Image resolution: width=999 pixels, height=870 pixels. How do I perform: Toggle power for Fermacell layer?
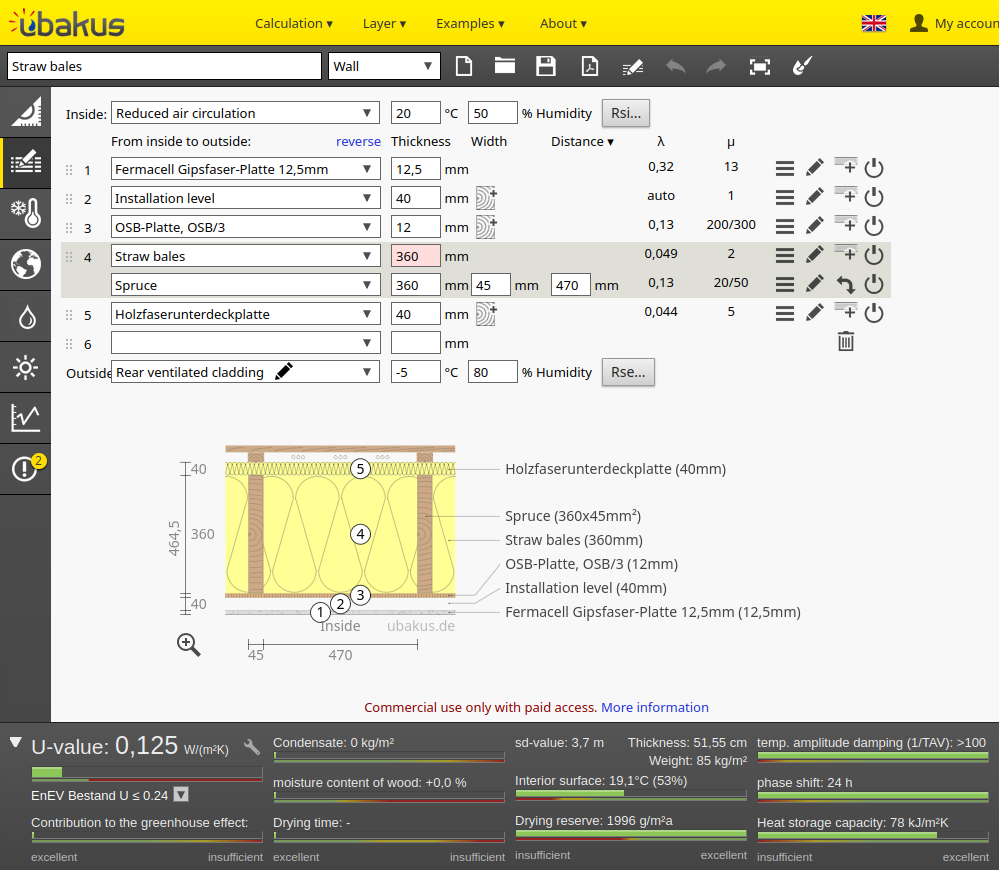tap(873, 168)
